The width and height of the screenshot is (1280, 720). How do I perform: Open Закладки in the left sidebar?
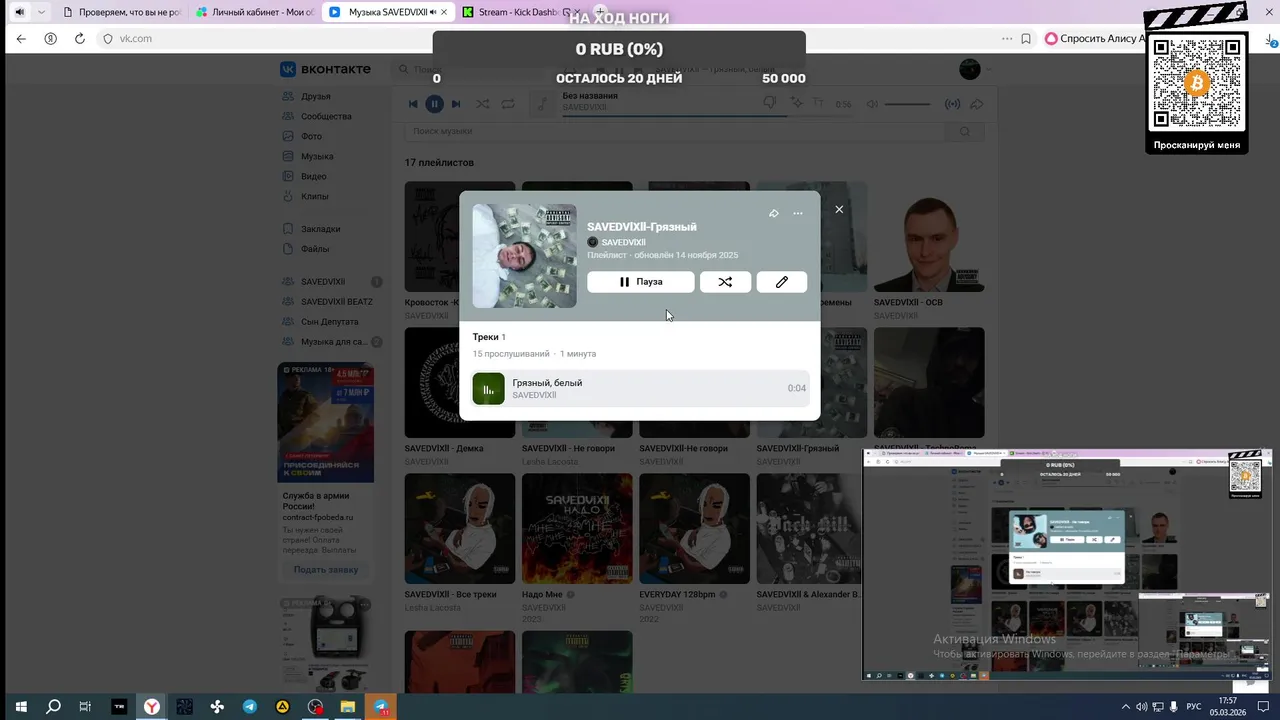click(x=320, y=229)
